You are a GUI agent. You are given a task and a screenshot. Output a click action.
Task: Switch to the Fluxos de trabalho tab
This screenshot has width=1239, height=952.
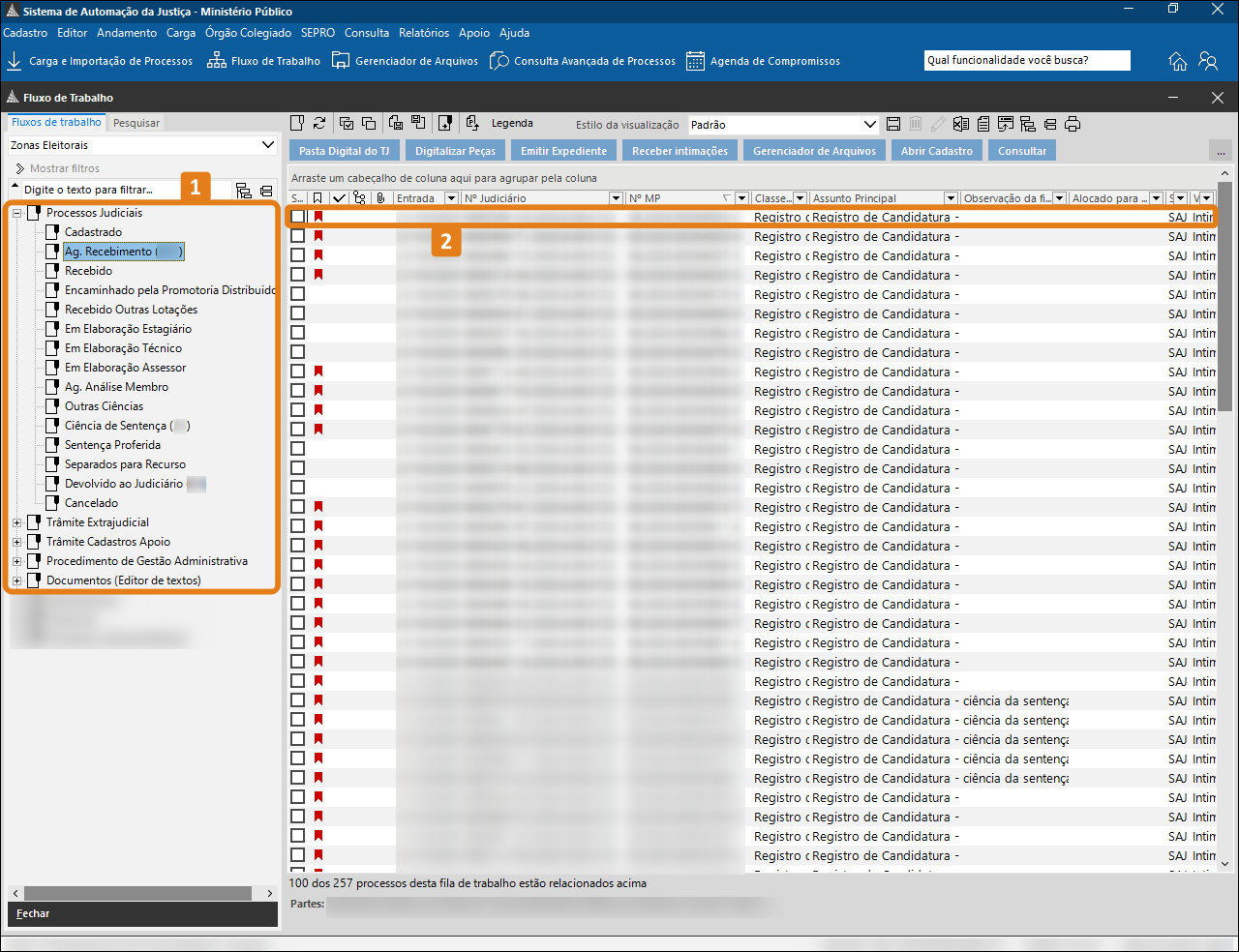click(56, 122)
